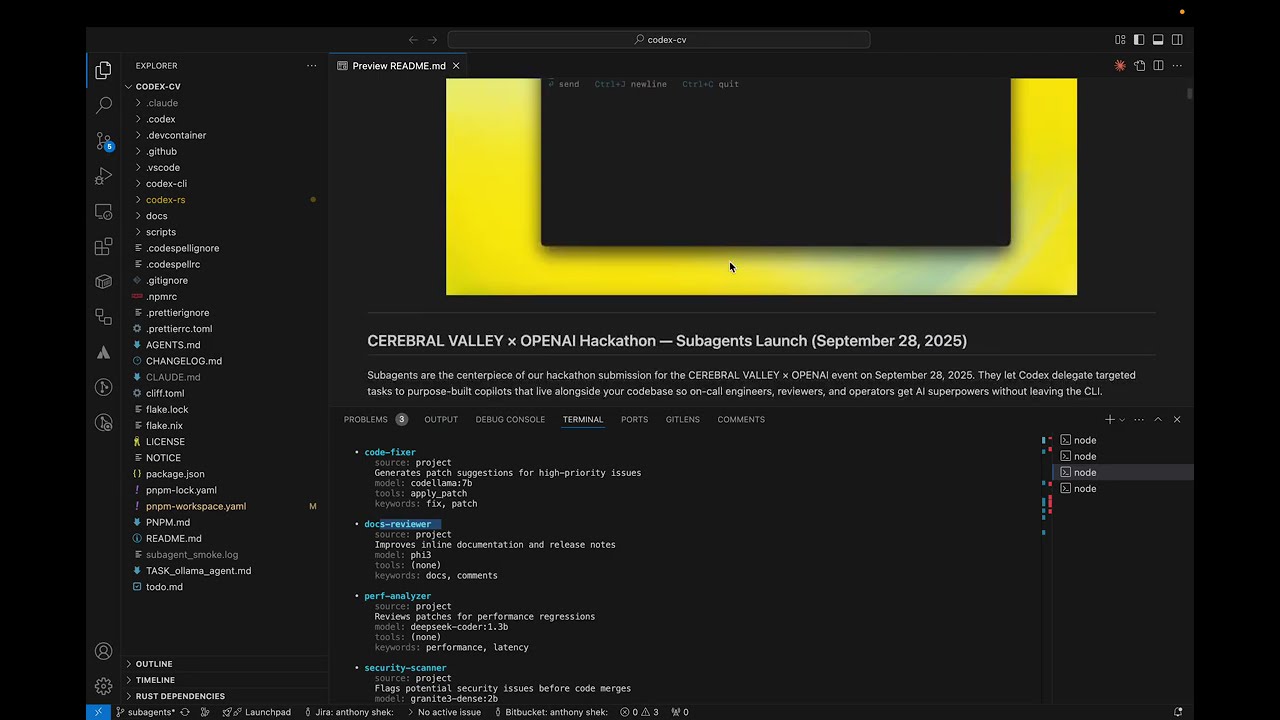Click errors and warnings count in status bar

(x=639, y=712)
